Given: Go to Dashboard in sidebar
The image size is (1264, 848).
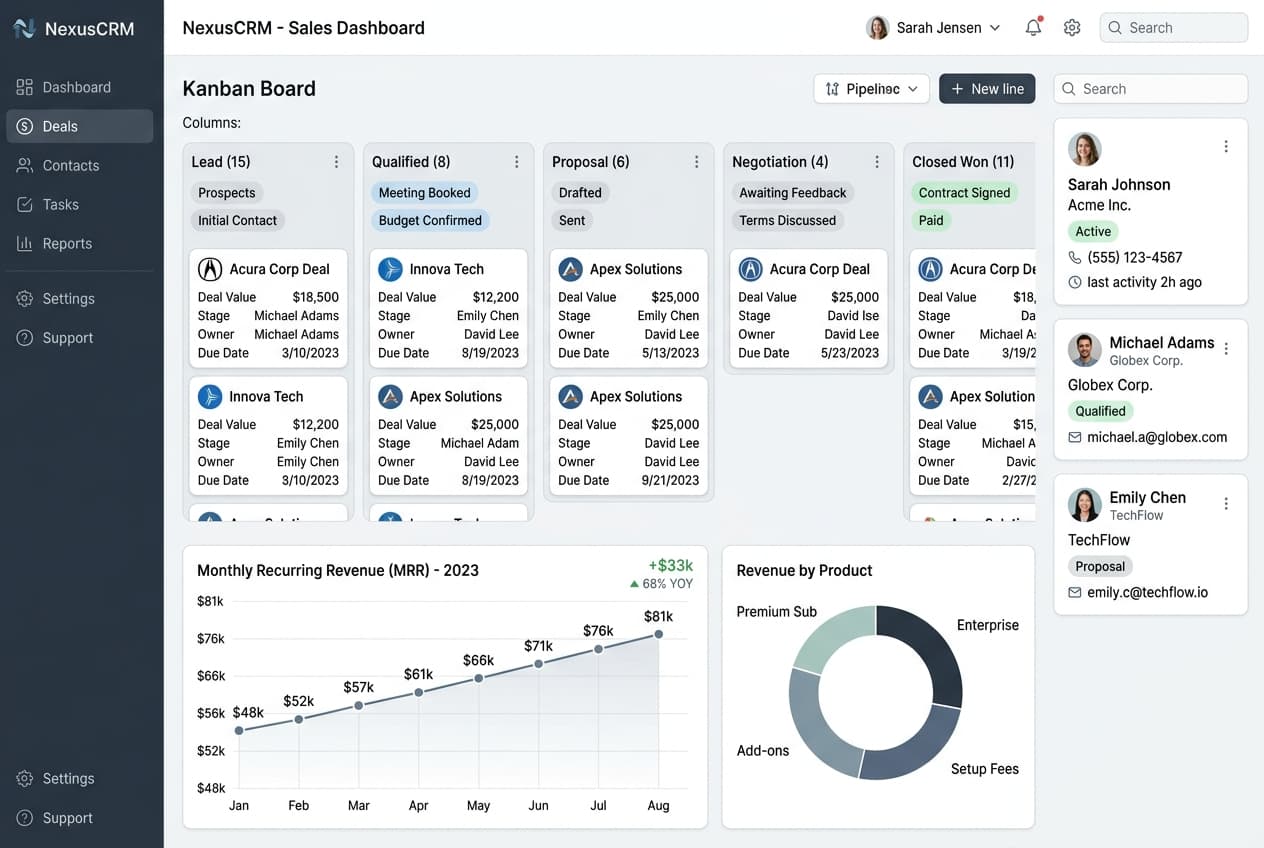Looking at the screenshot, I should click(80, 87).
